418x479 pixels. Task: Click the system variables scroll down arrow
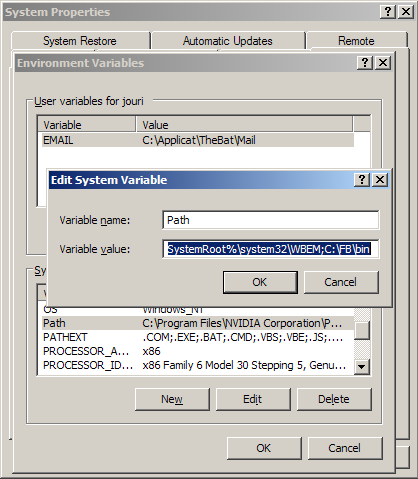pyautogui.click(x=362, y=367)
